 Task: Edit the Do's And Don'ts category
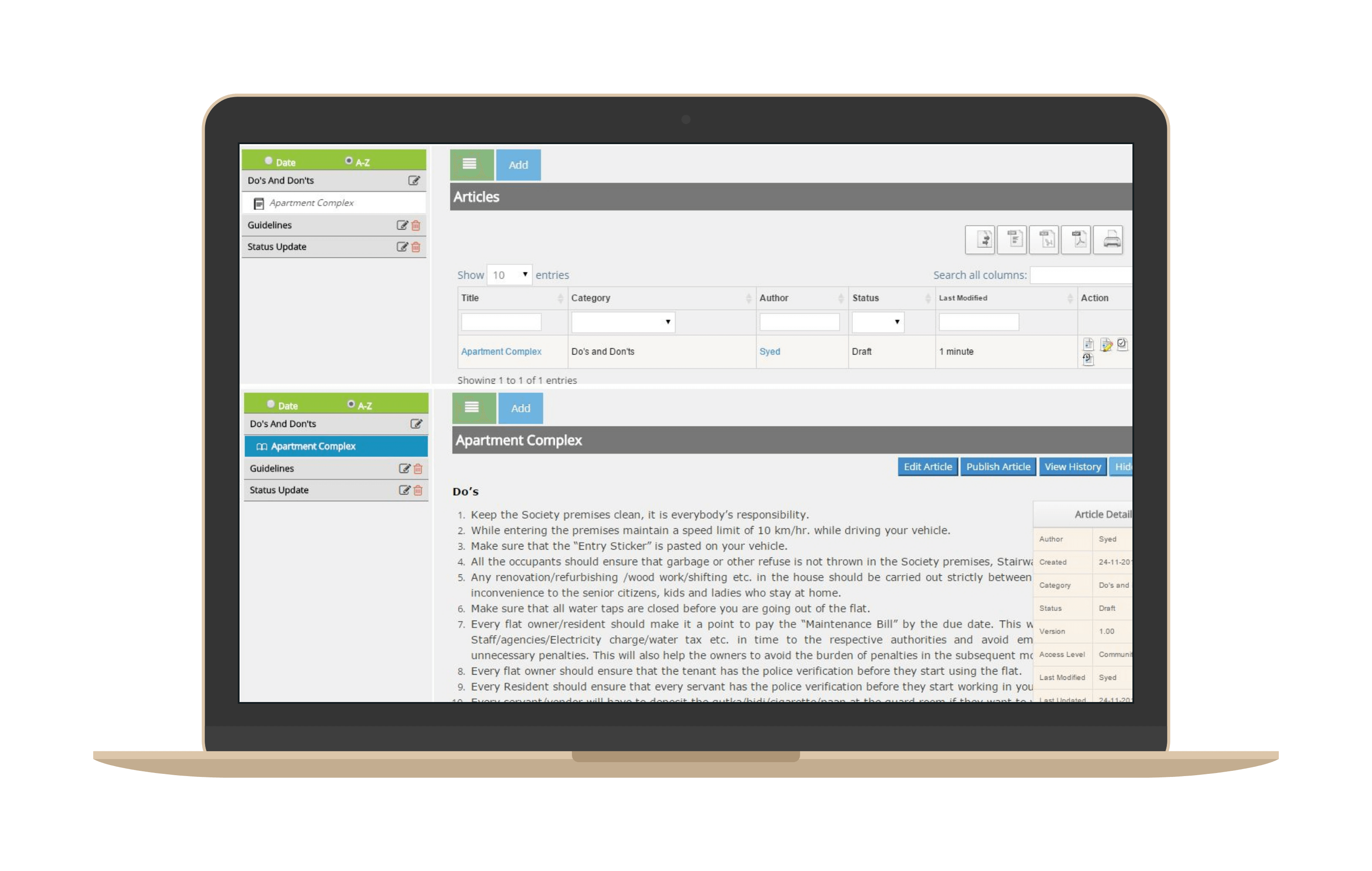pyautogui.click(x=415, y=181)
